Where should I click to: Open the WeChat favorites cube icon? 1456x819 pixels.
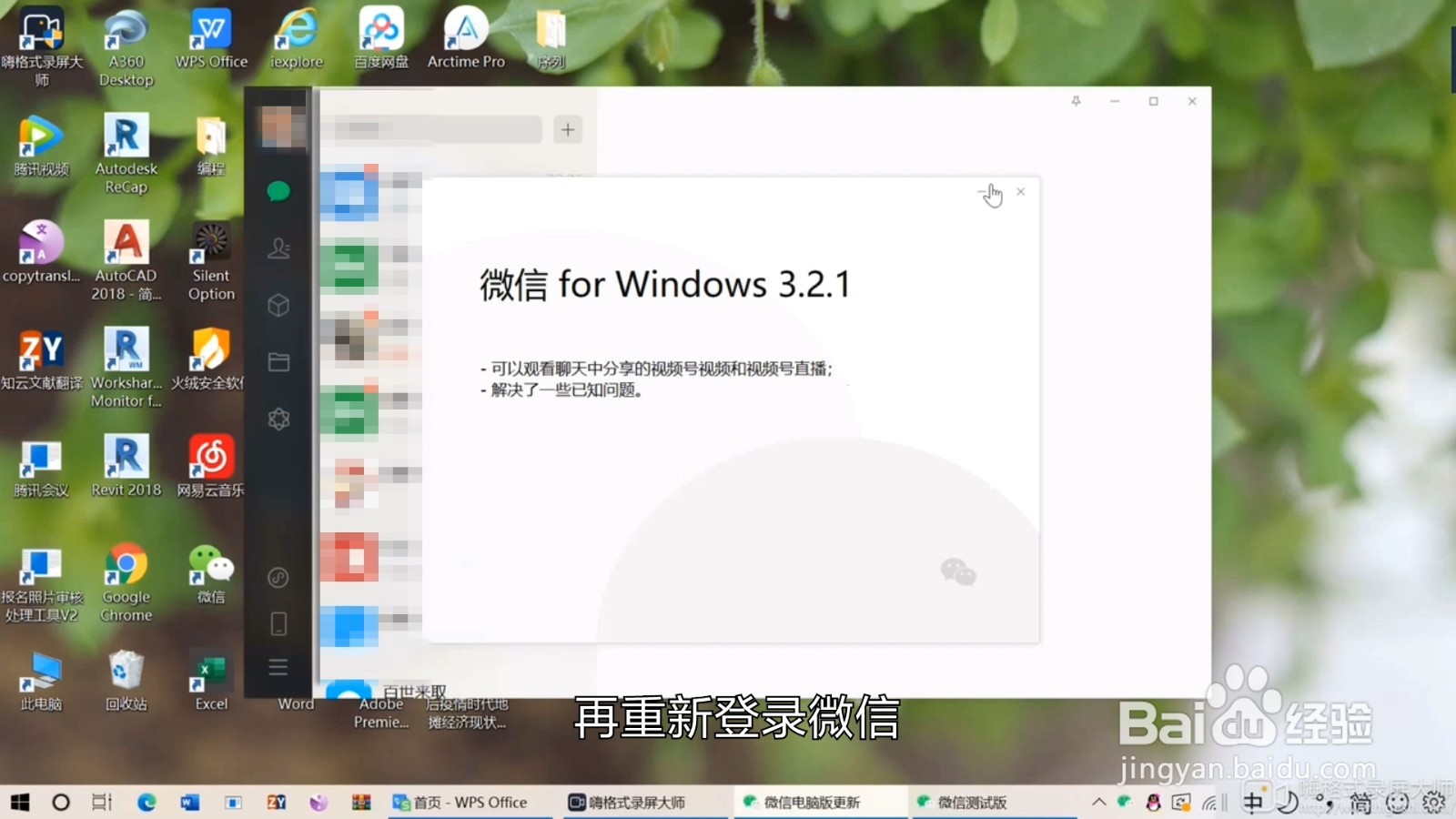click(x=278, y=305)
